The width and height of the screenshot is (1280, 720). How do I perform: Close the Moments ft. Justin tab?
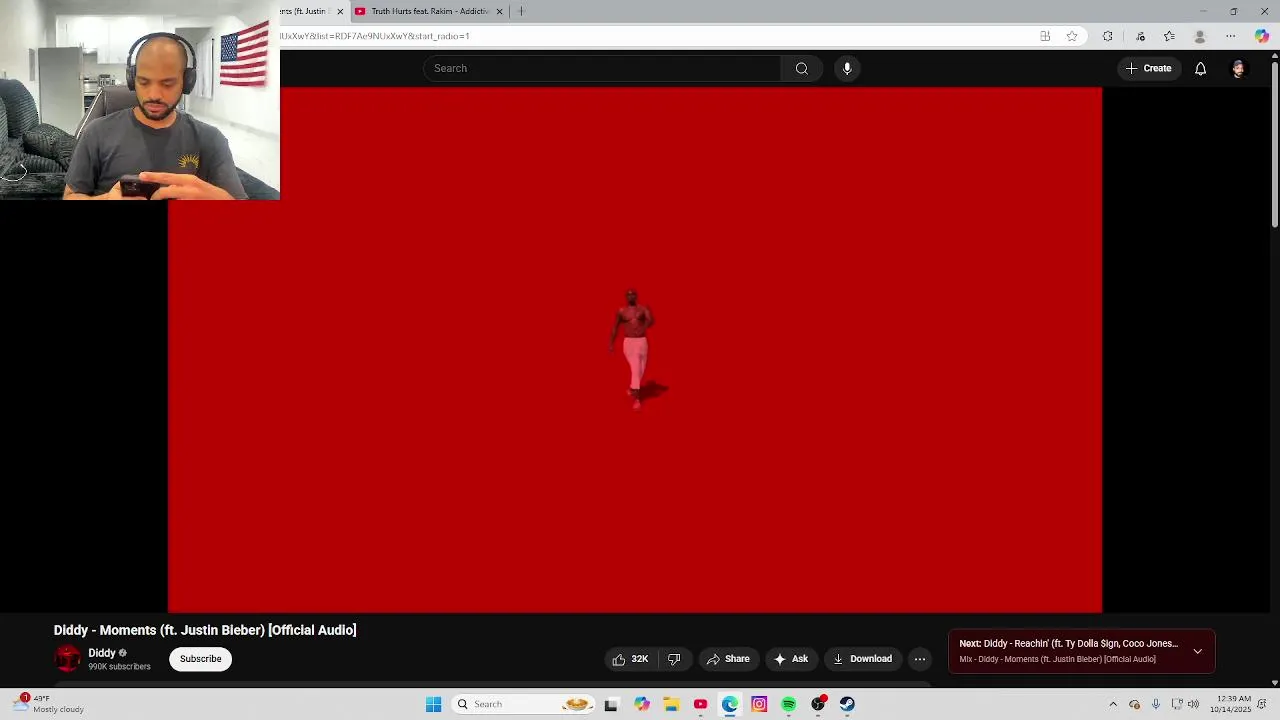pos(340,11)
